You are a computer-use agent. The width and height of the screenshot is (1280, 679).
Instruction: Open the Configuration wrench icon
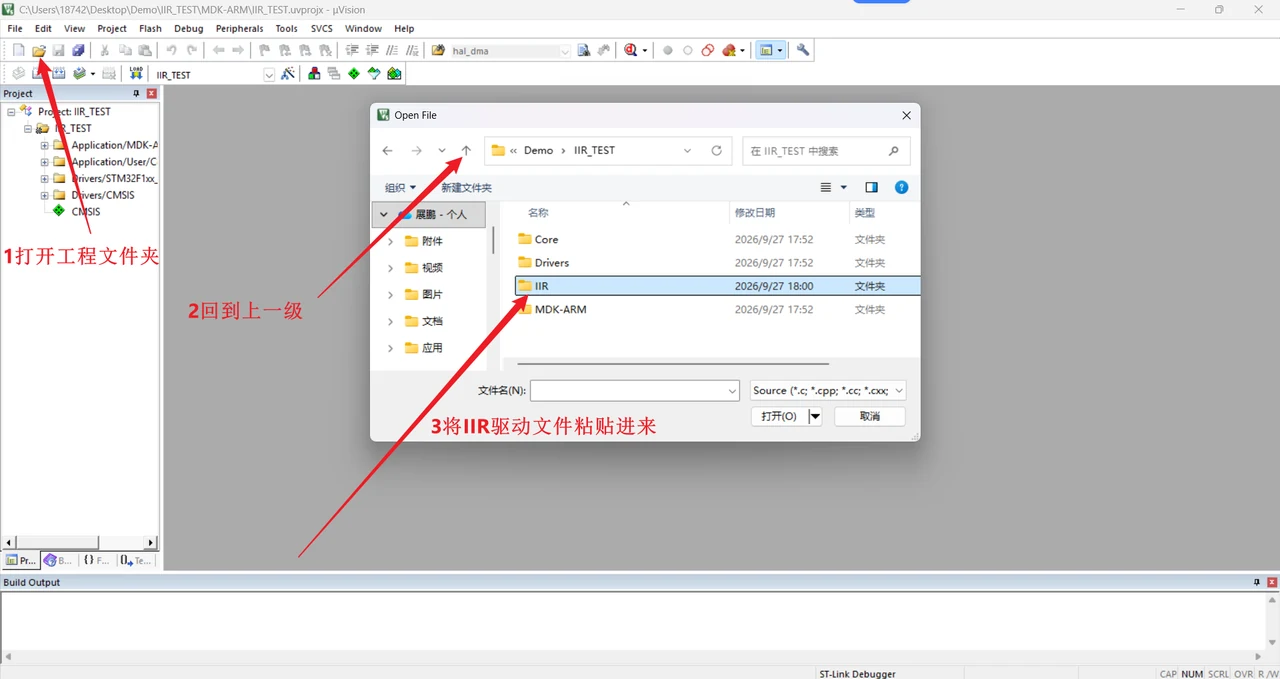click(x=802, y=50)
